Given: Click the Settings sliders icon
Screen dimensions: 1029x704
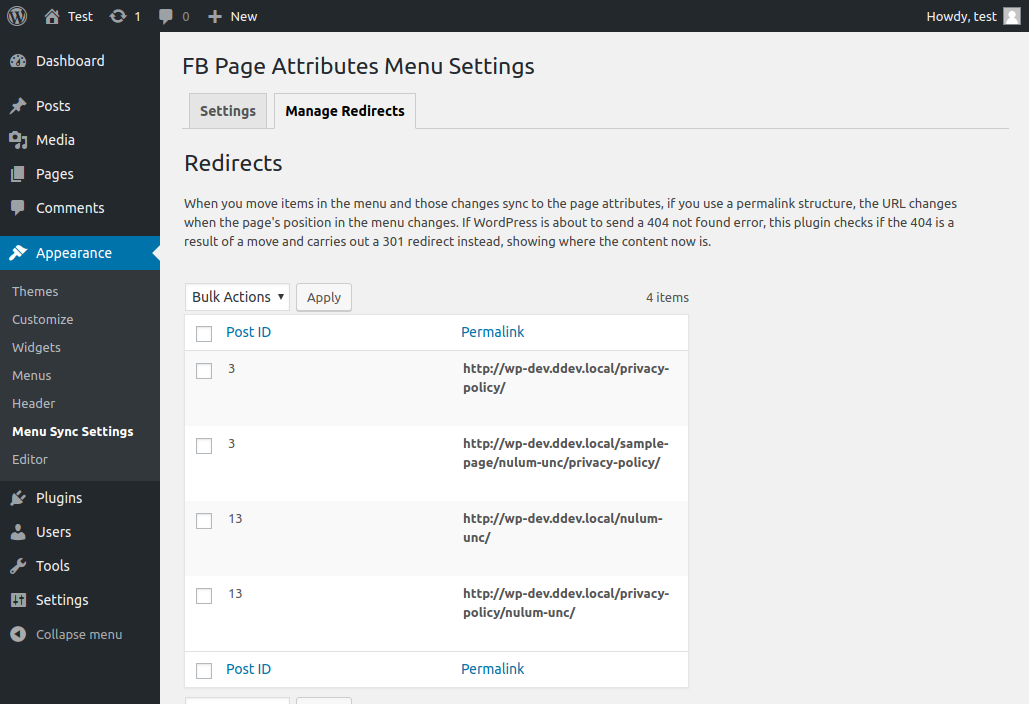Looking at the screenshot, I should [x=18, y=600].
